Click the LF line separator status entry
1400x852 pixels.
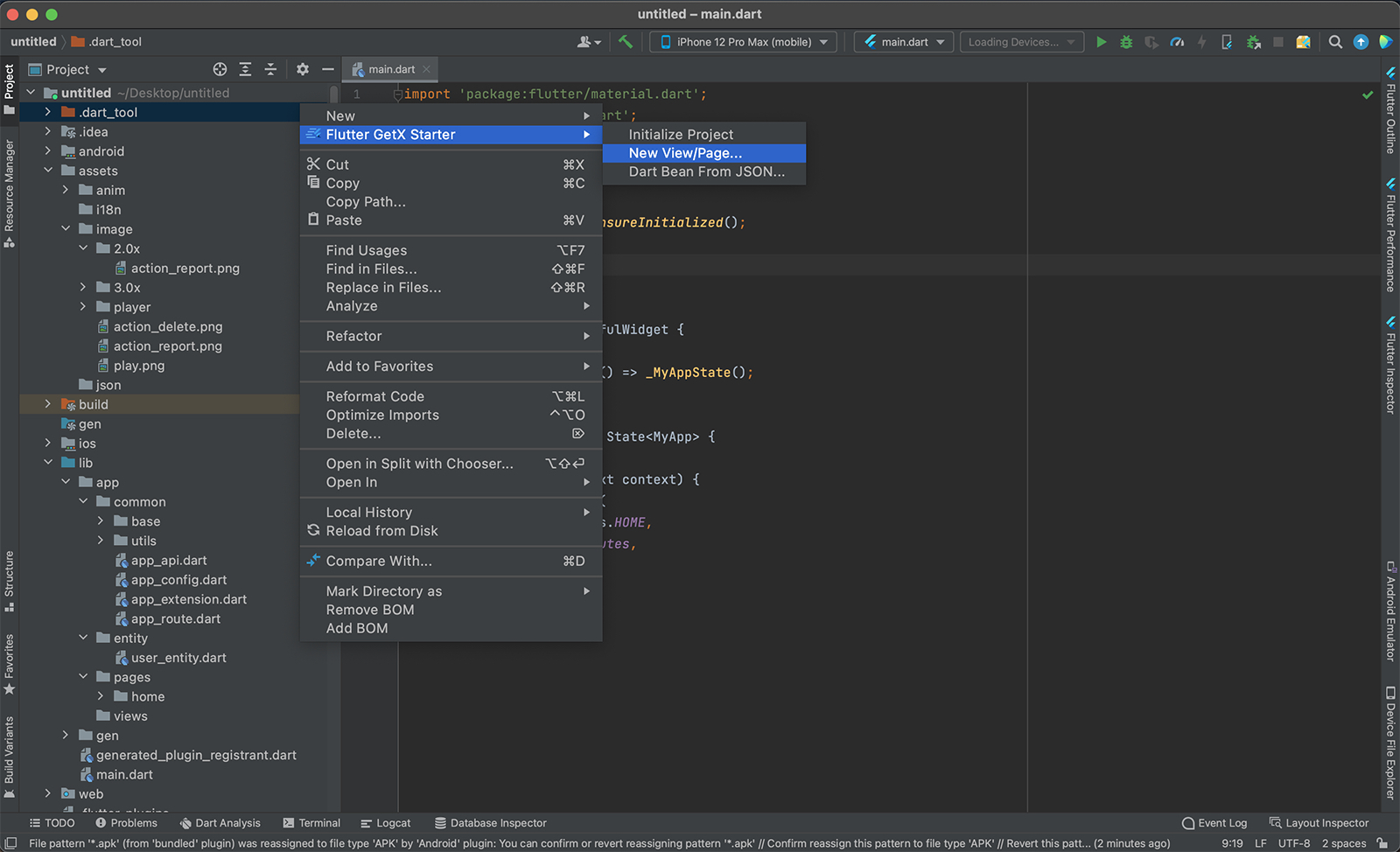[x=1260, y=843]
